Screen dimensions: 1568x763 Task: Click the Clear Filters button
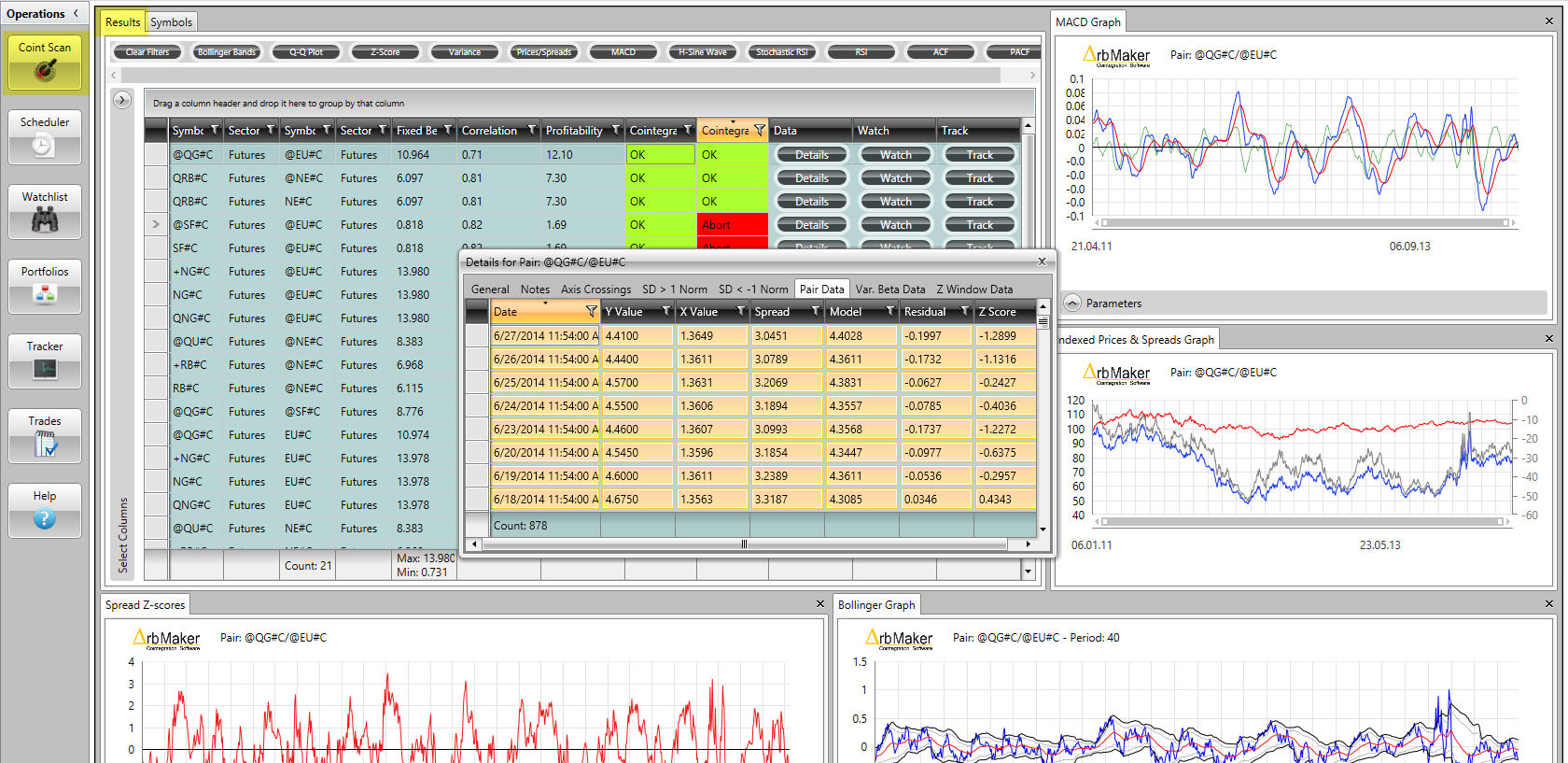pos(147,52)
